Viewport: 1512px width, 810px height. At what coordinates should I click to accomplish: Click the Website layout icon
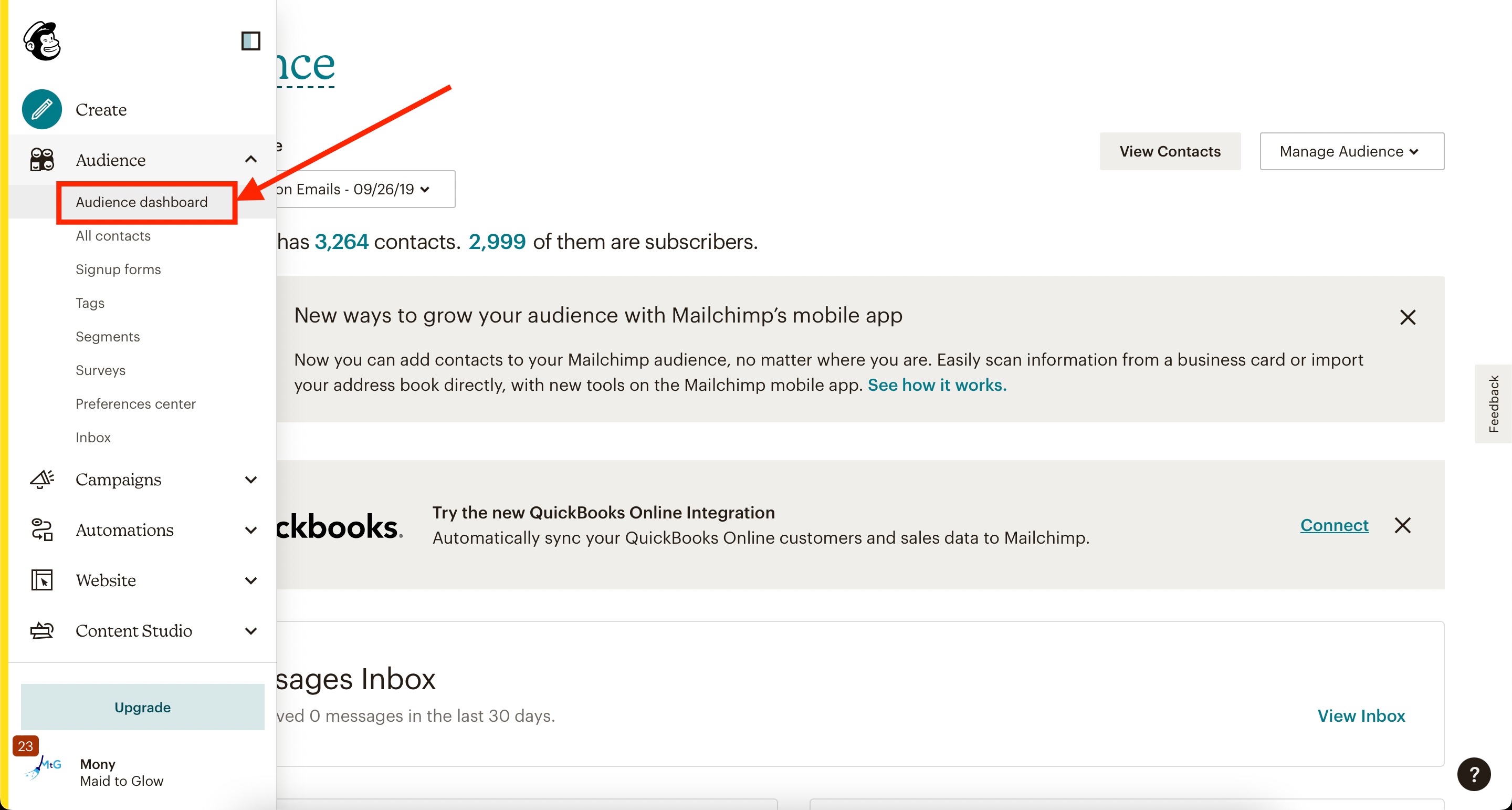(41, 580)
